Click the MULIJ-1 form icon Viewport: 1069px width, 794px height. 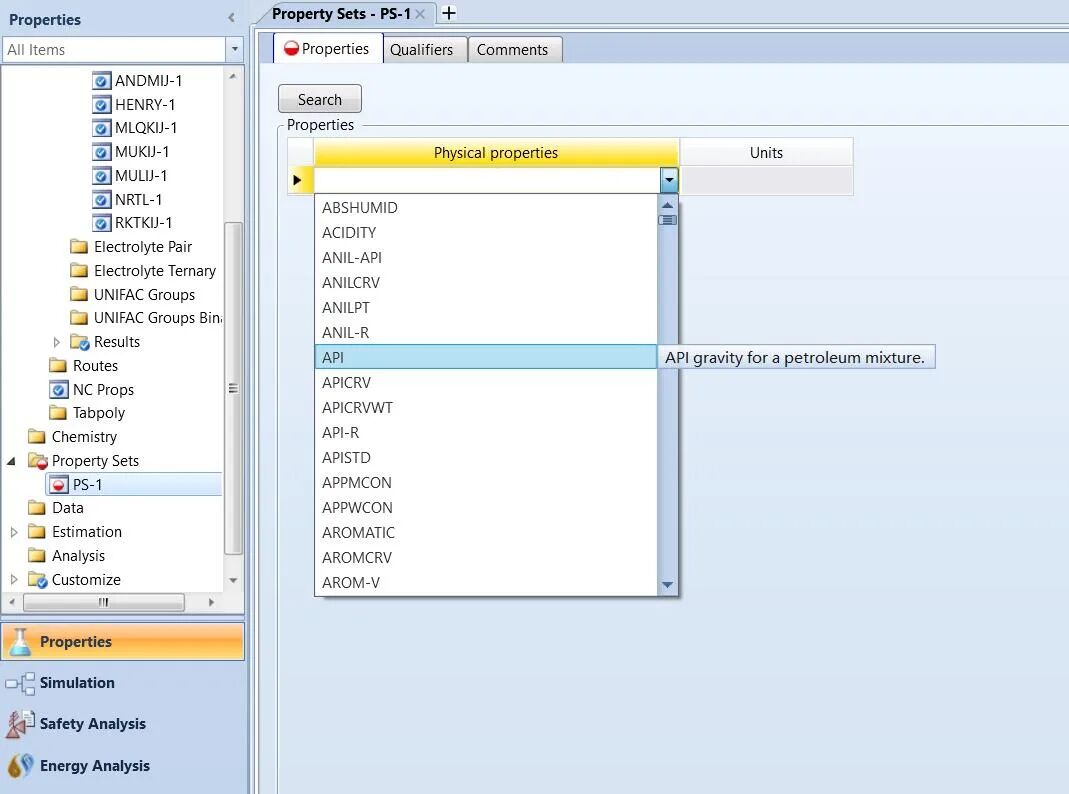click(x=101, y=176)
